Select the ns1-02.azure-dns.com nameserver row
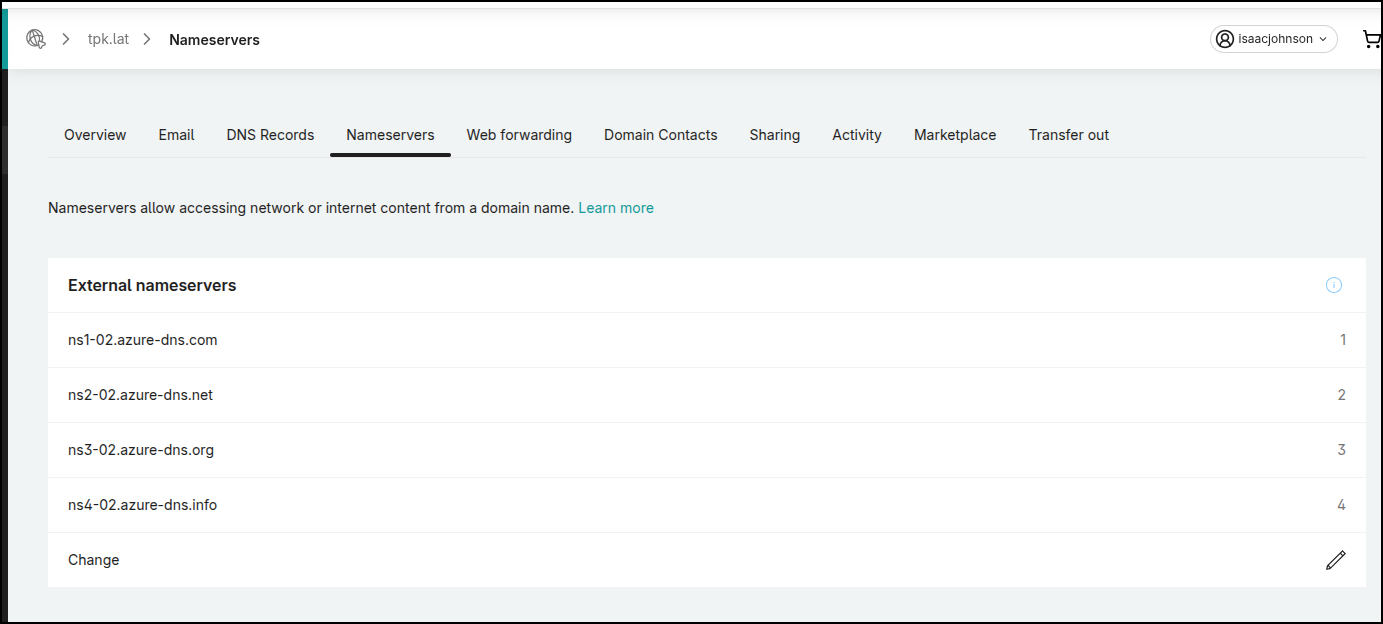1383x624 pixels. pyautogui.click(x=143, y=340)
